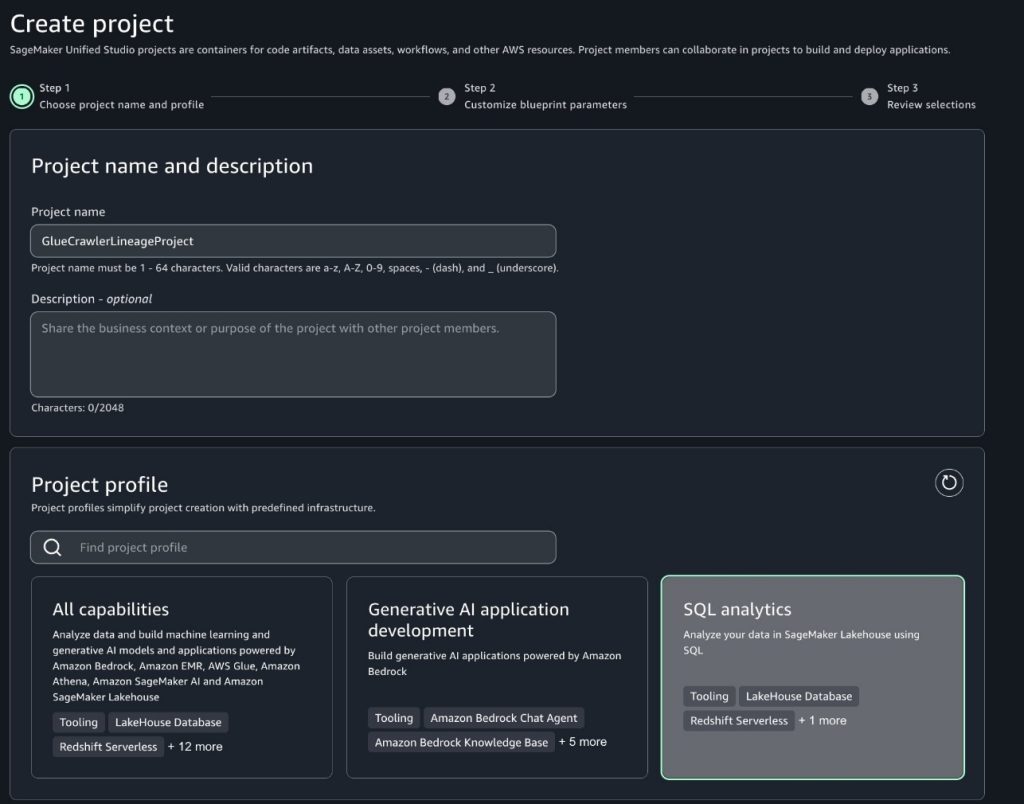Click Tooling tag in SQL analytics card
This screenshot has width=1024, height=804.
(709, 696)
